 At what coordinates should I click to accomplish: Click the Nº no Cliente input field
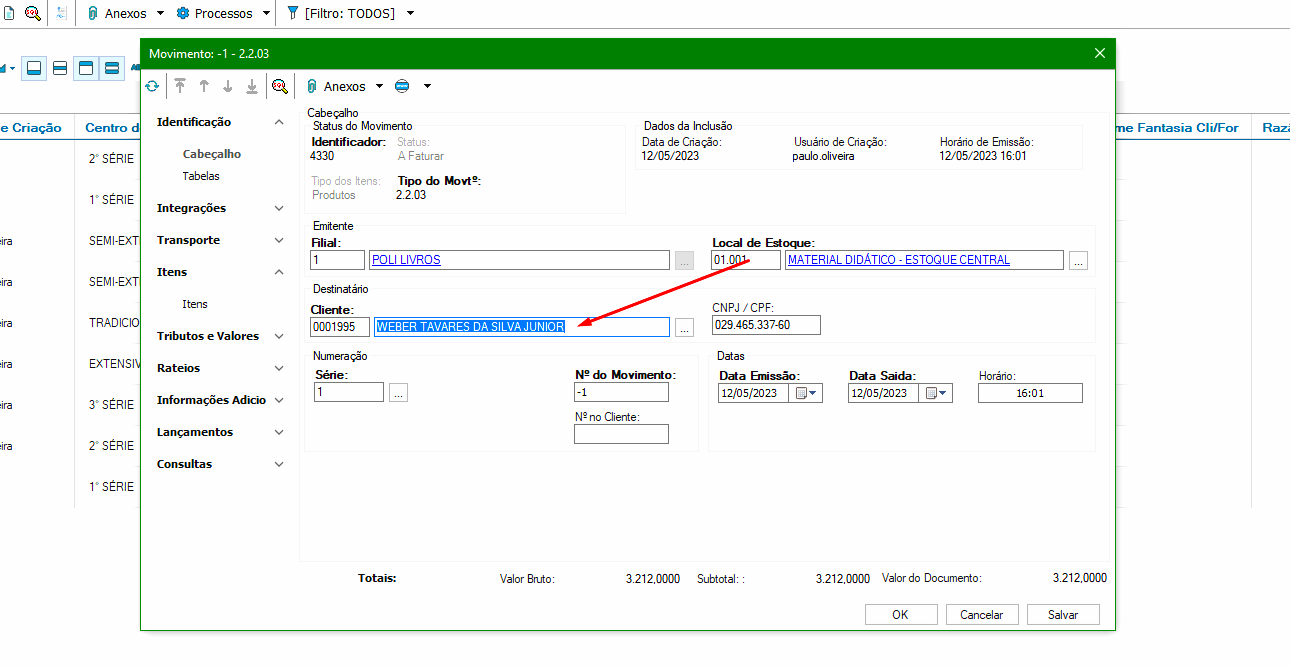621,434
